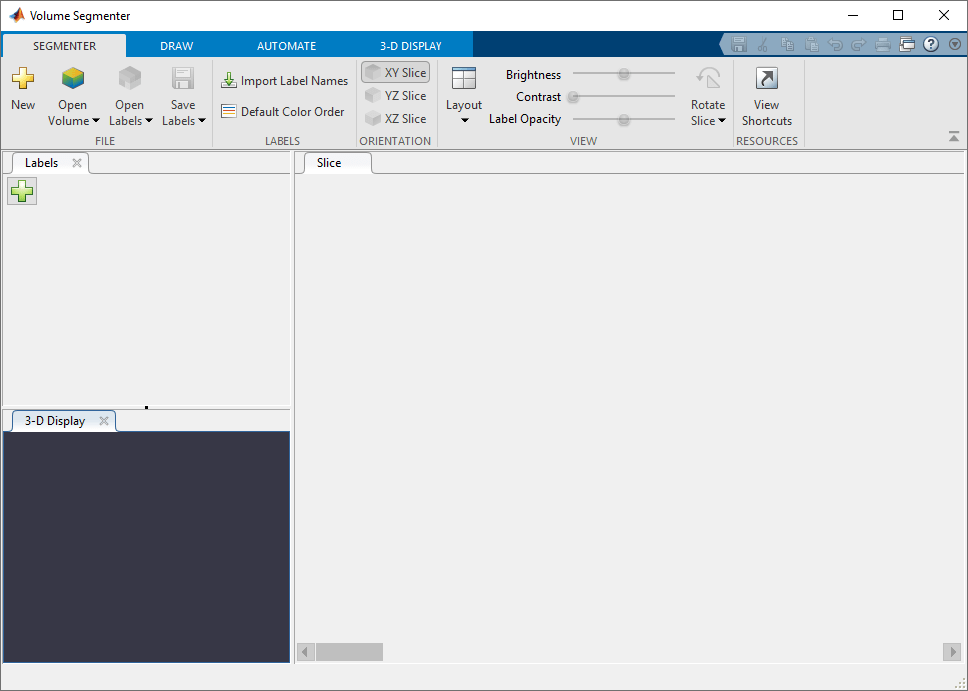Click the New session plus icon
This screenshot has width=968, height=691.
point(23,78)
